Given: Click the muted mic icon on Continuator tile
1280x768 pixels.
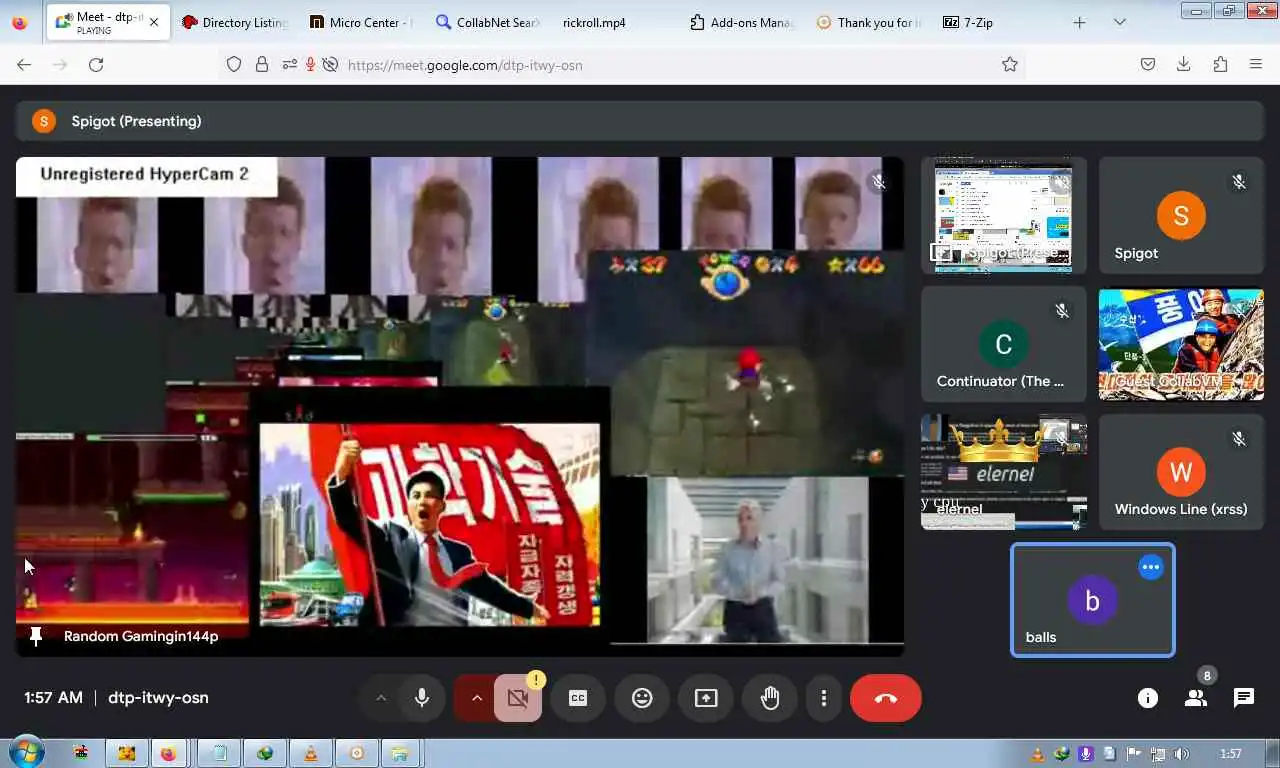Looking at the screenshot, I should pos(1062,311).
